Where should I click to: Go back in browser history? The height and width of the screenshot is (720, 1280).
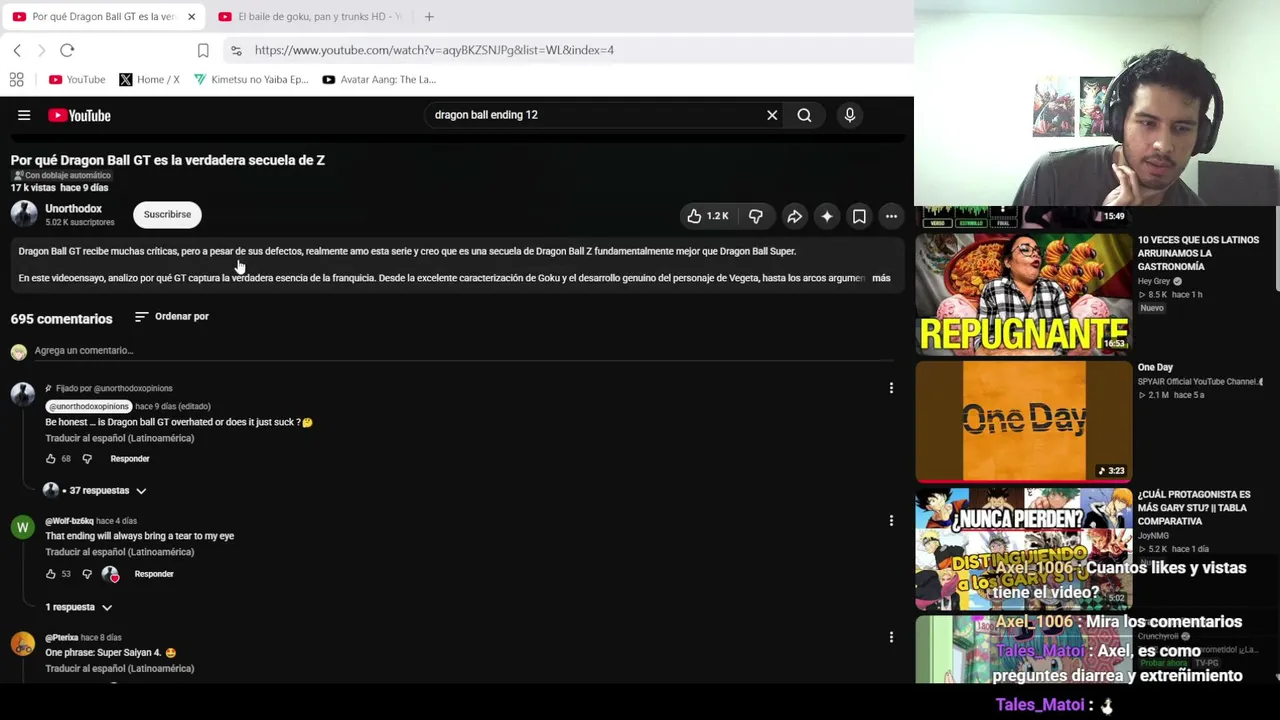tap(17, 50)
